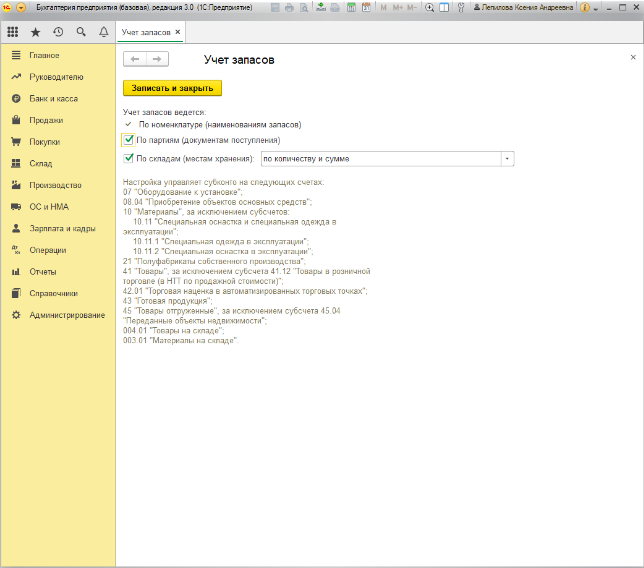
Task: Open the wrench service tools icon
Action: 461,7
